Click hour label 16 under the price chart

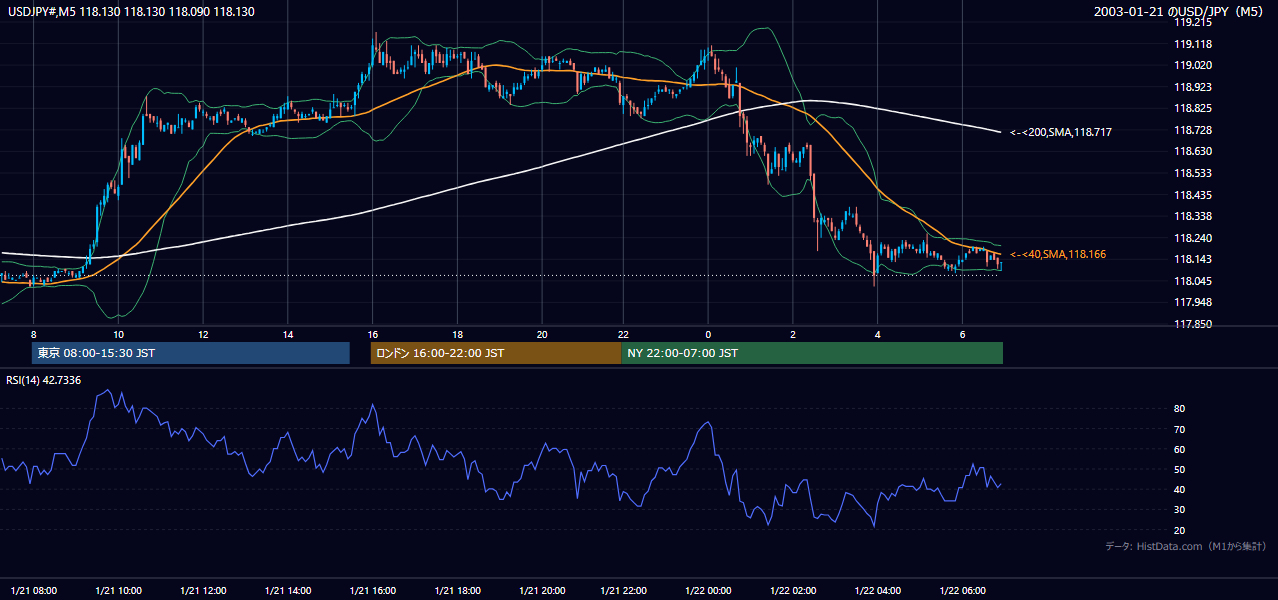[372, 334]
